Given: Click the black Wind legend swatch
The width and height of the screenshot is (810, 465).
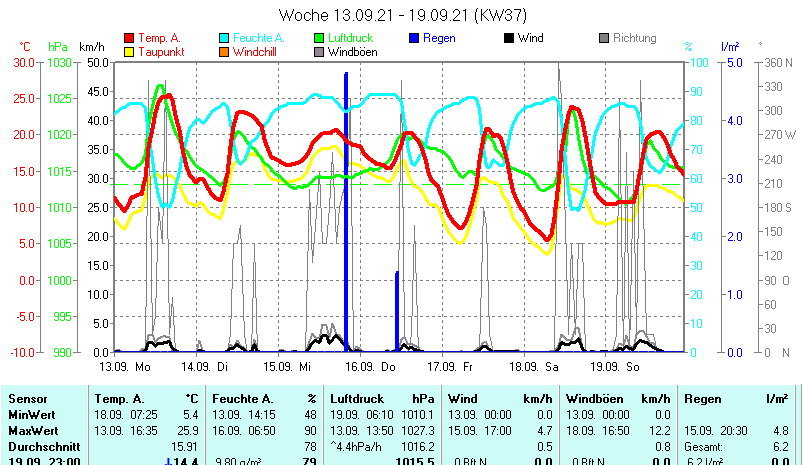Looking at the screenshot, I should [x=509, y=38].
